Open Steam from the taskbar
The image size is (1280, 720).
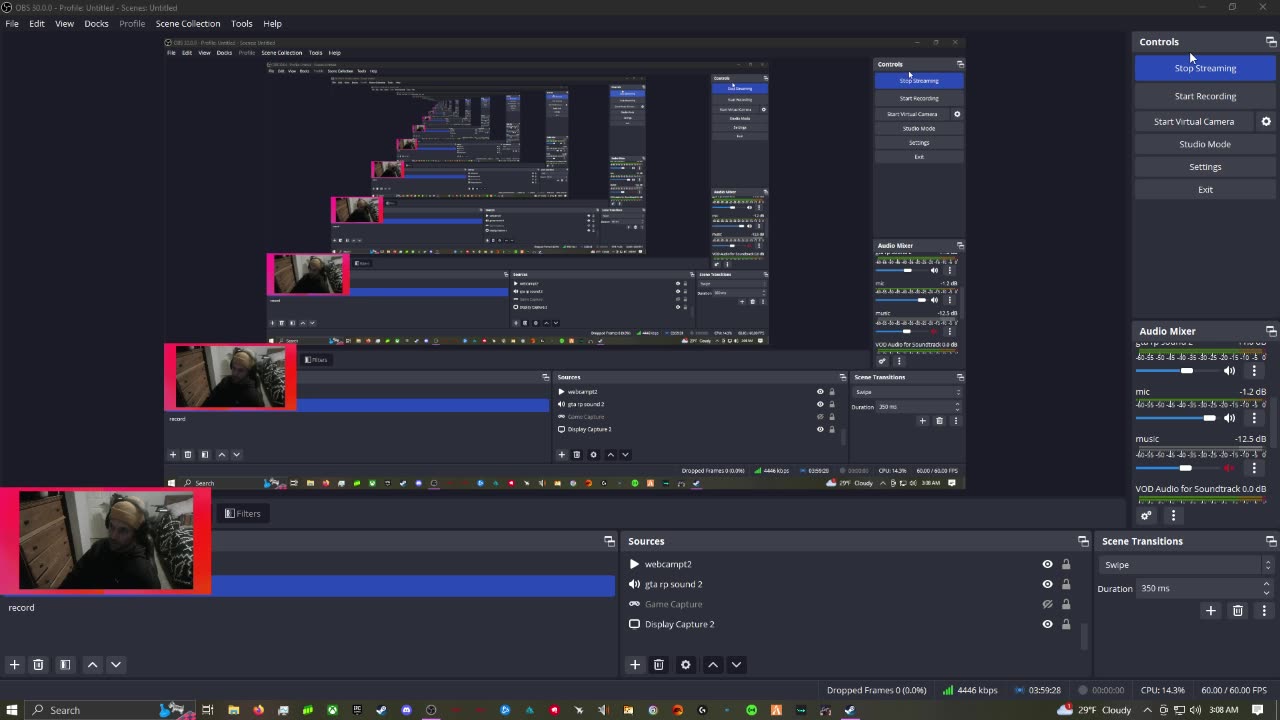[x=381, y=710]
